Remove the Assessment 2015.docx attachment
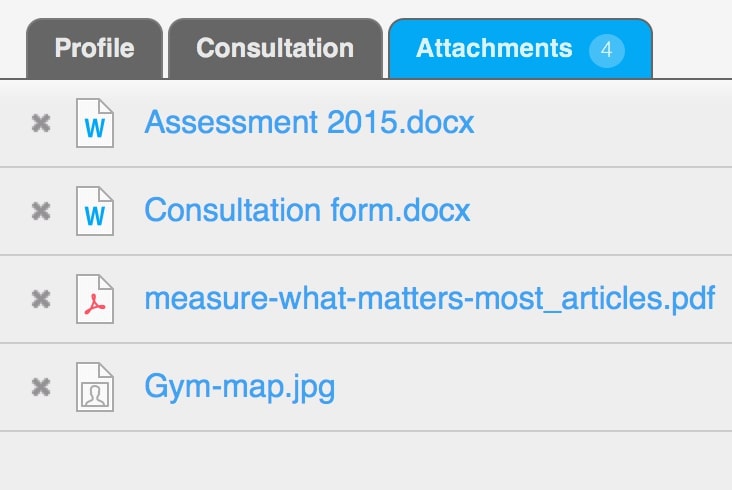Screen dimensions: 732x490 pyautogui.click(x=41, y=124)
